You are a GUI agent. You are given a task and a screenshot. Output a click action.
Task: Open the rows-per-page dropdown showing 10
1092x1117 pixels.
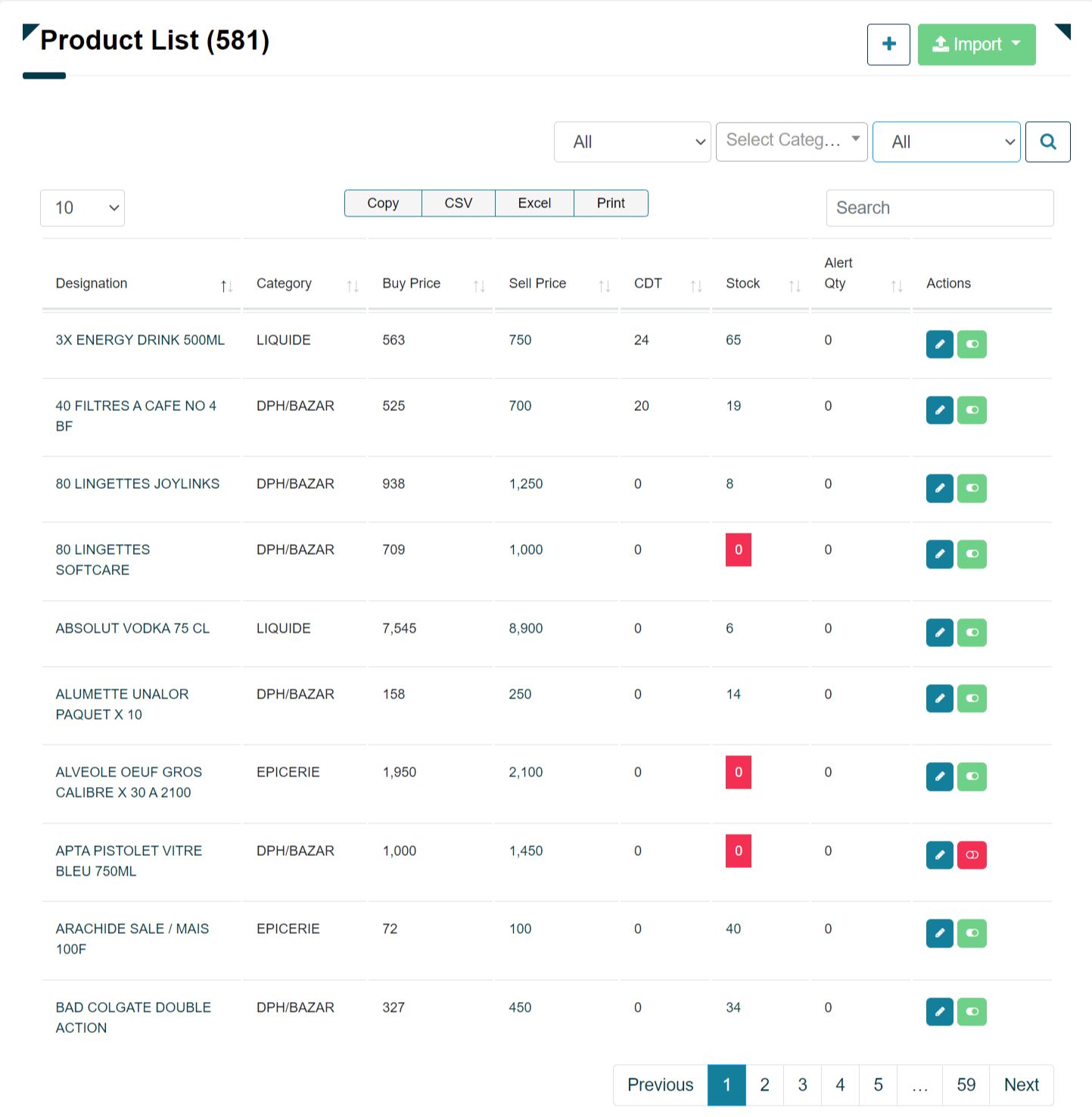[82, 208]
